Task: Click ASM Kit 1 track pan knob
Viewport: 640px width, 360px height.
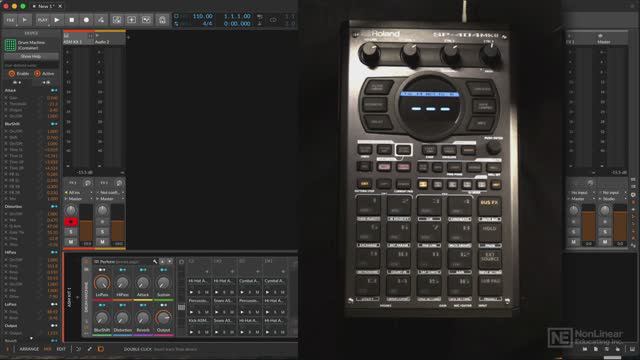Action: coord(71,210)
